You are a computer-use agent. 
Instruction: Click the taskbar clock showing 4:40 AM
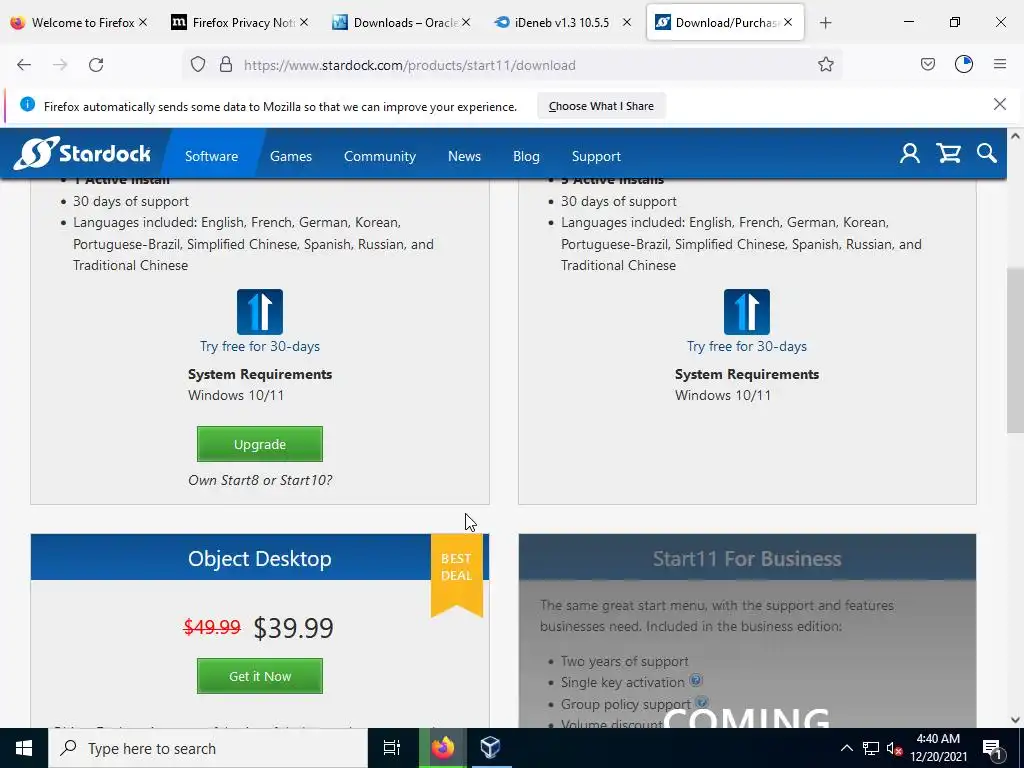(938, 748)
